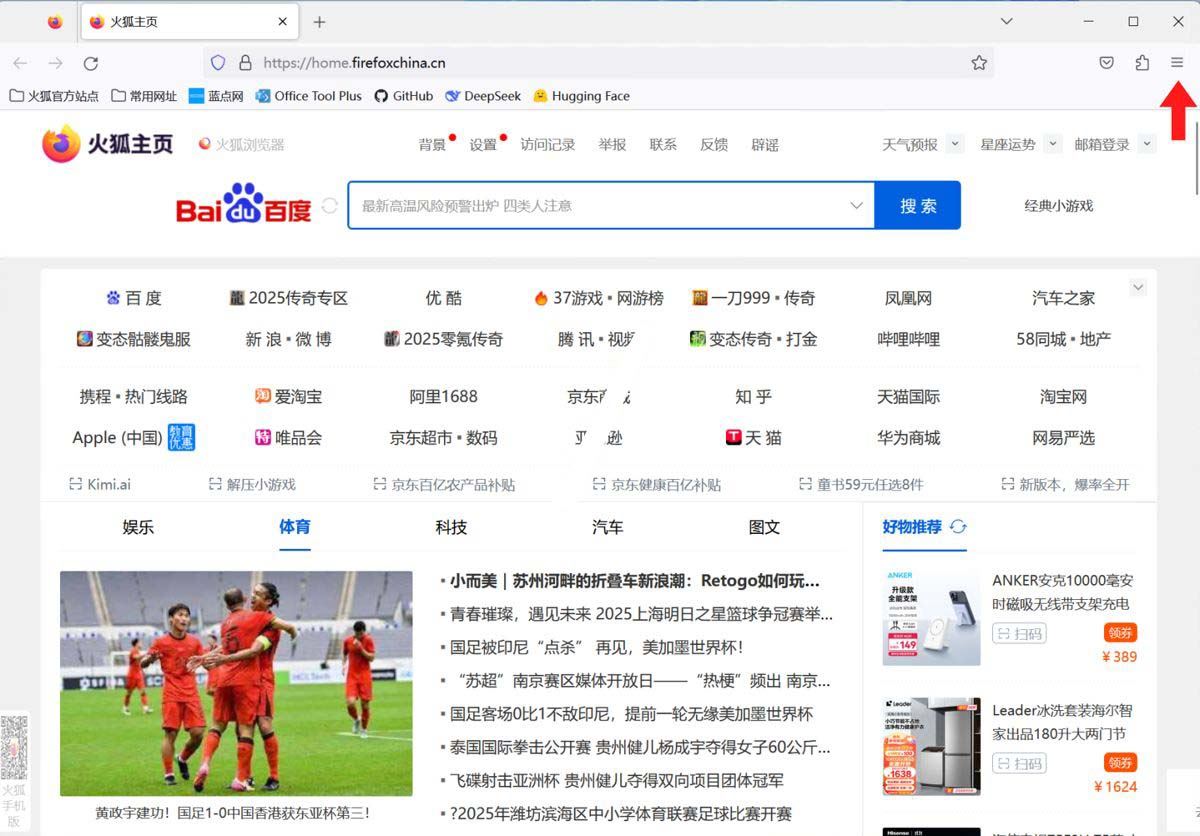This screenshot has height=836, width=1200.
Task: Open the tracking protection shield icon
Action: click(218, 62)
